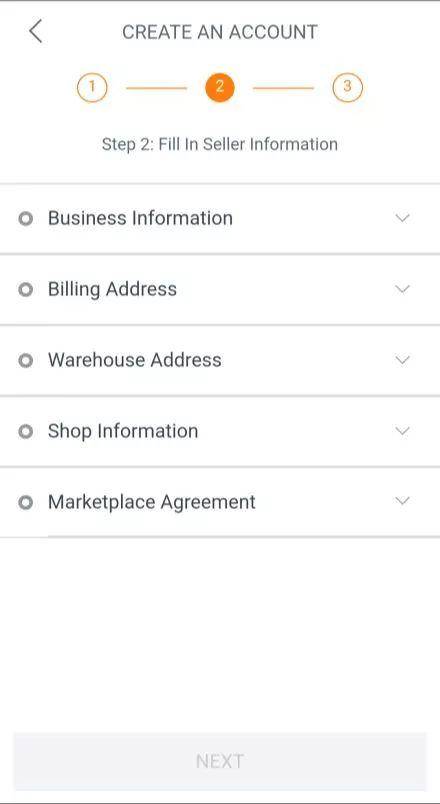
Task: Click the progress line between steps 2 and 3
Action: 283,88
